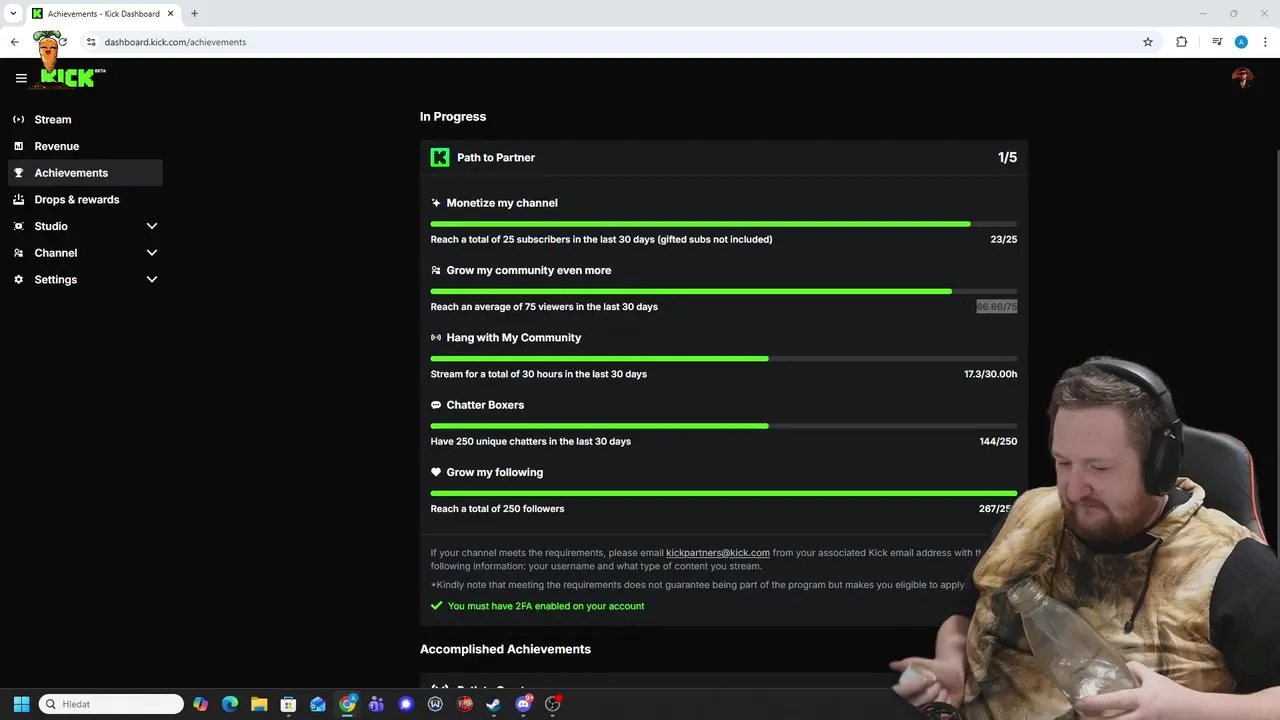Open the Chrome profile avatar
This screenshot has height=720, width=1280.
click(x=1241, y=42)
